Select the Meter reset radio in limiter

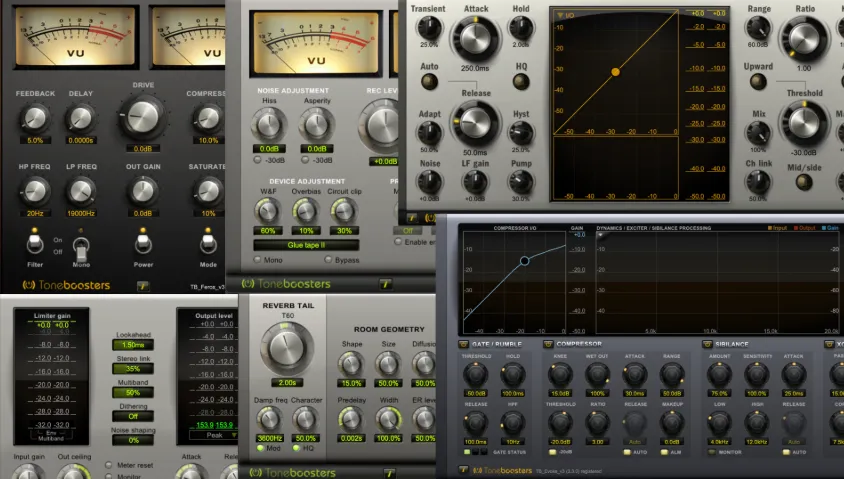[x=109, y=465]
